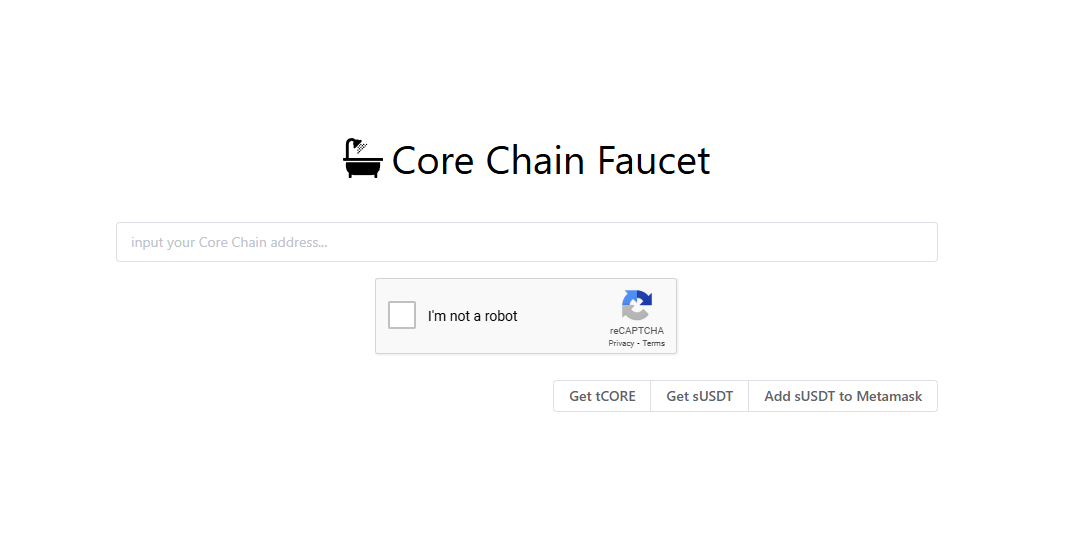The image size is (1066, 539).
Task: Click the "input your Core Chain address" placeholder
Action: click(x=229, y=242)
